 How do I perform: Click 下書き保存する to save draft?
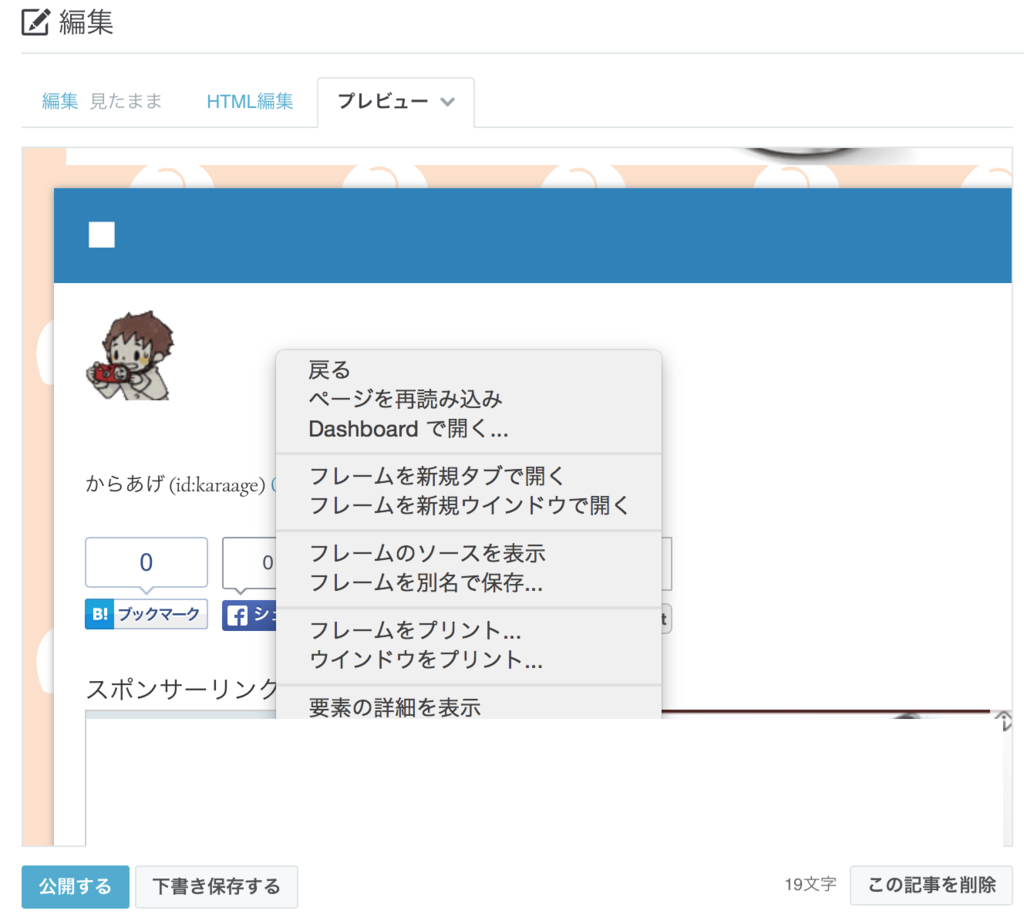(x=216, y=886)
